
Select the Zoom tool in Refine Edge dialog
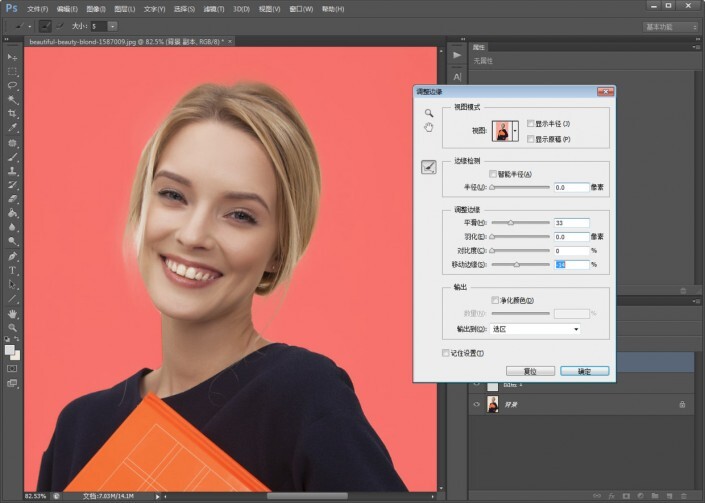coord(429,114)
